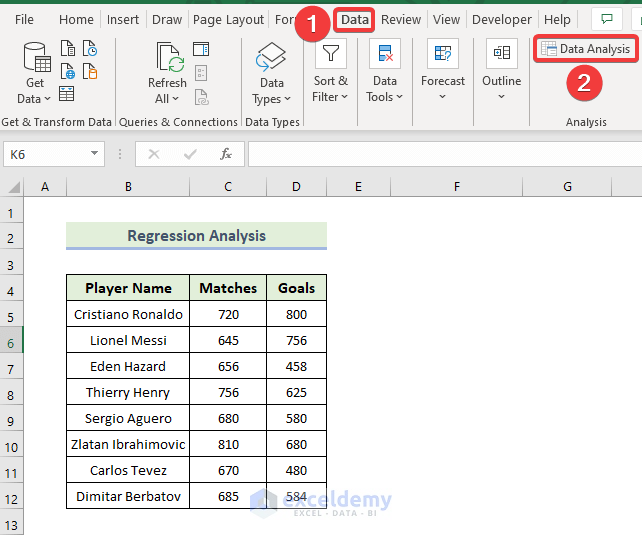Image resolution: width=642 pixels, height=535 pixels.
Task: Click the Cancel (X) formula button
Action: pyautogui.click(x=154, y=154)
